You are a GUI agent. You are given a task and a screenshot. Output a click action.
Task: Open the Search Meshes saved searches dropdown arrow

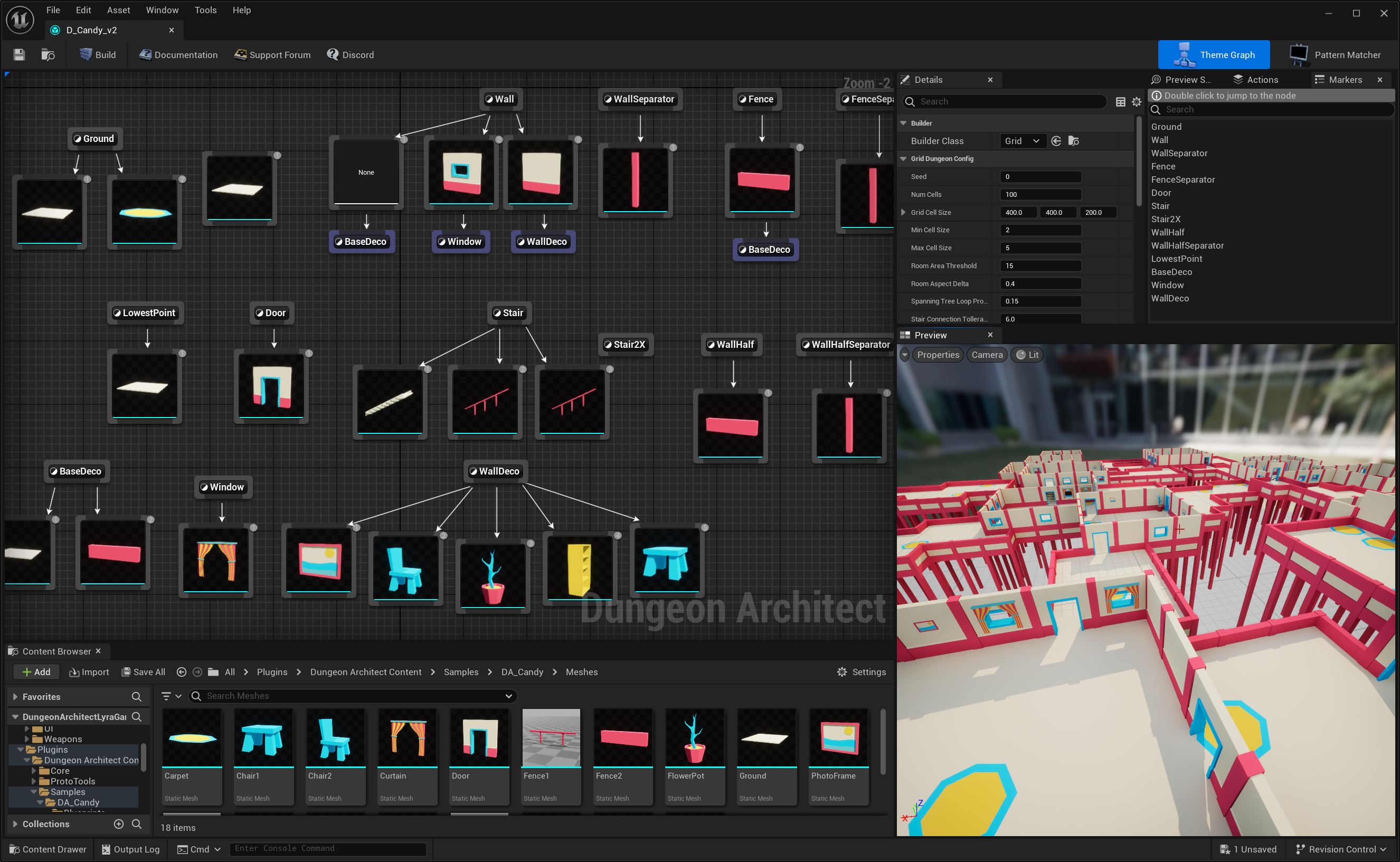[508, 696]
